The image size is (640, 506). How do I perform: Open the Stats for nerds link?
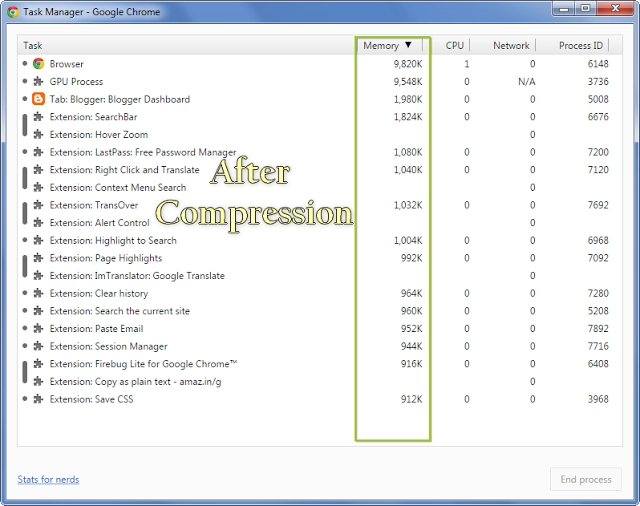48,479
